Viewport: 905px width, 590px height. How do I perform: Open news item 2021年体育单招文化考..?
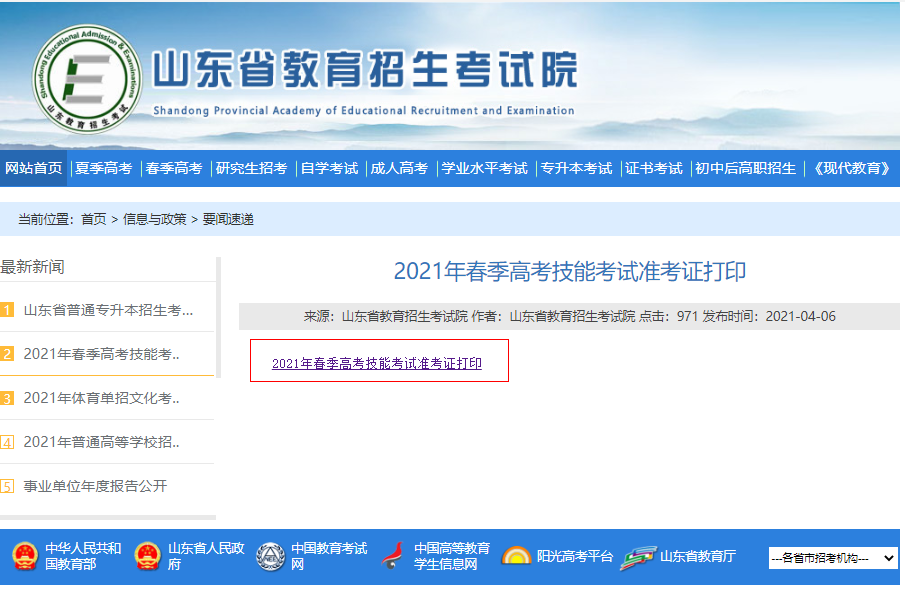tap(102, 398)
